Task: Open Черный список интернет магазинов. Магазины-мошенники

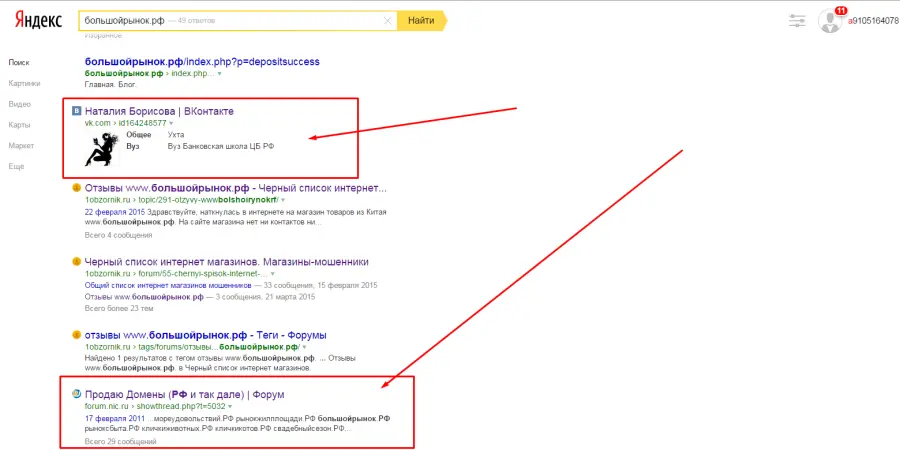Action: click(x=227, y=262)
